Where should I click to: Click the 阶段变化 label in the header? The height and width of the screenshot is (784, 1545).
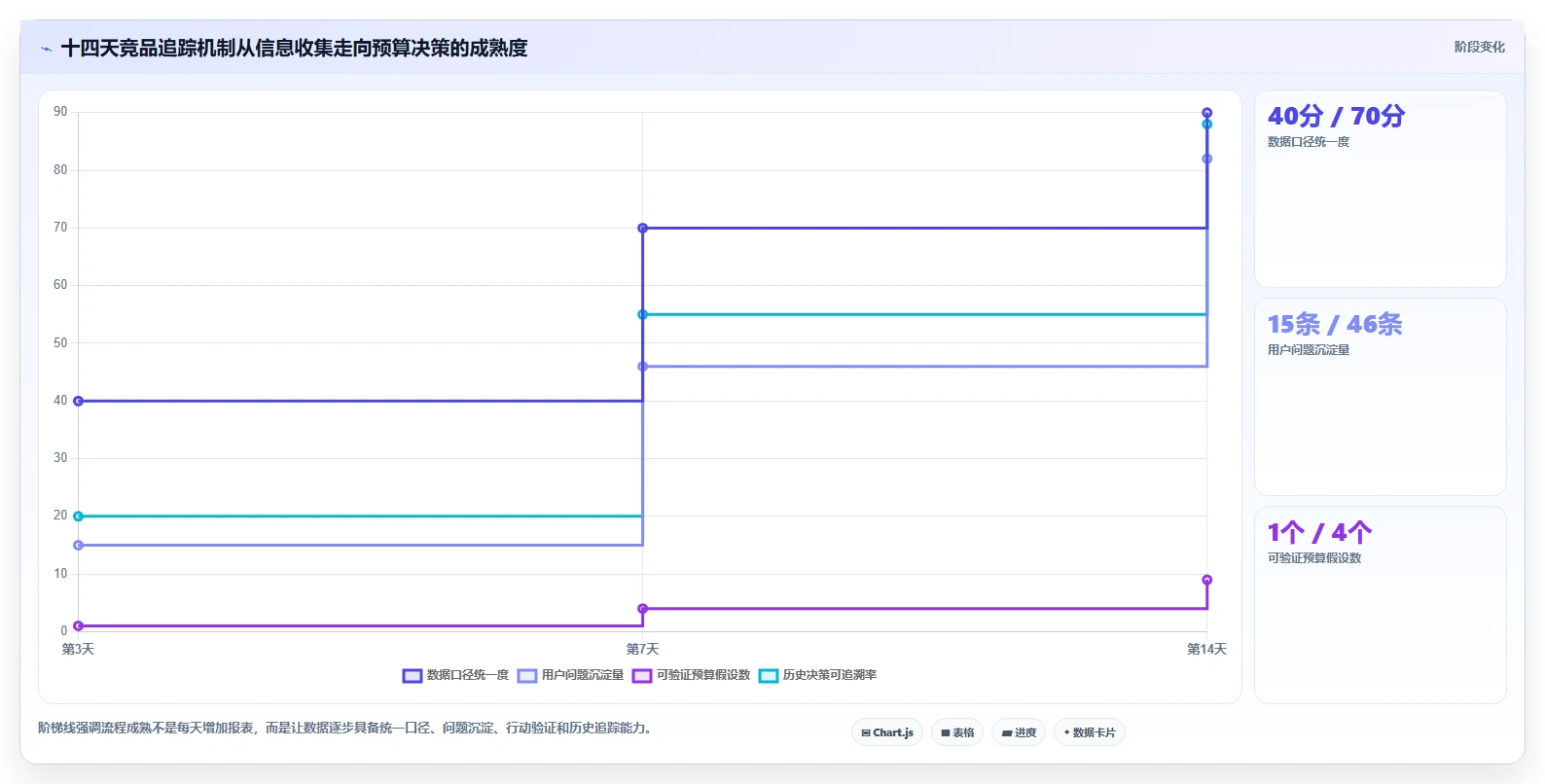pos(1479,47)
